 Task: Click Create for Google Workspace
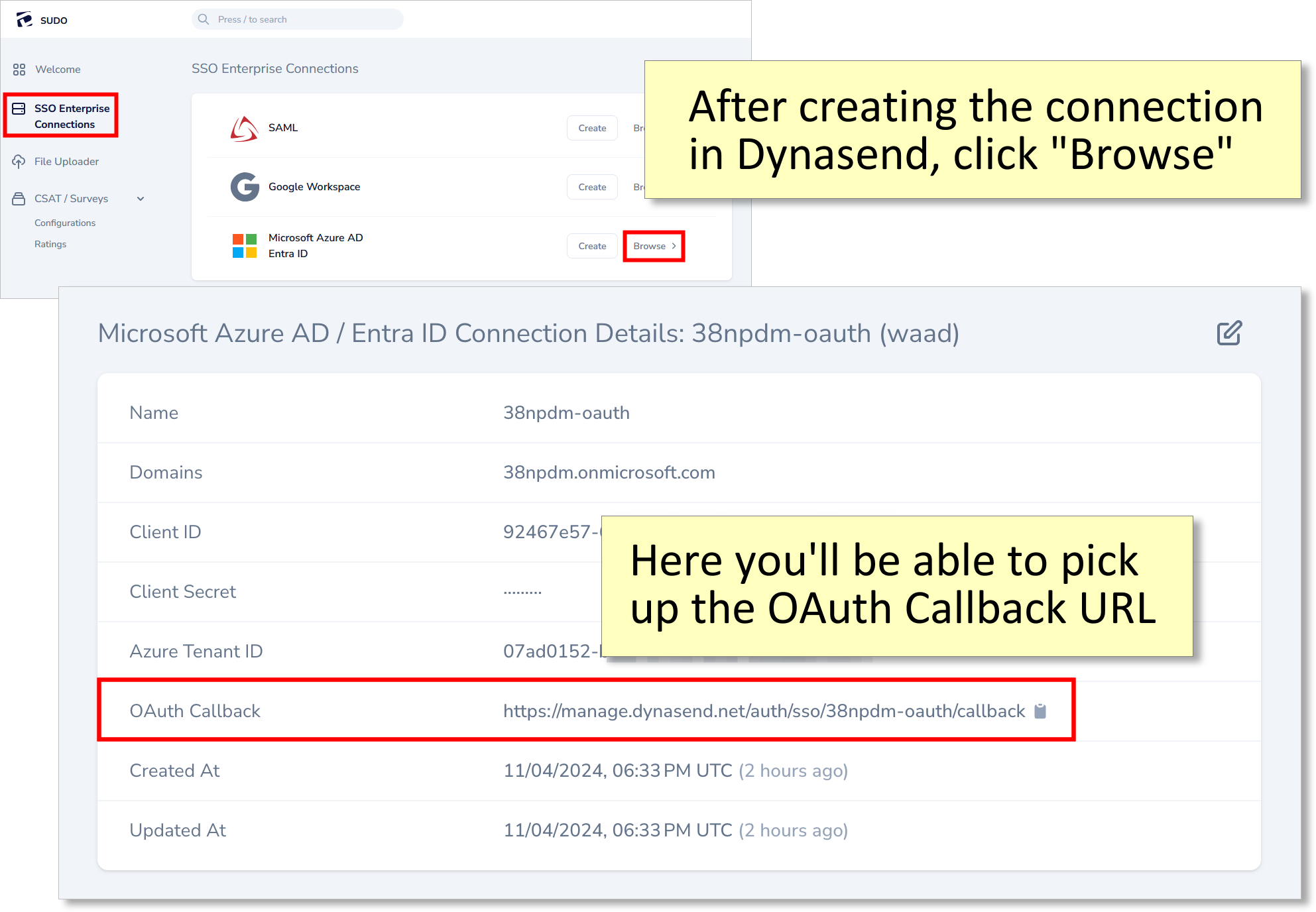click(592, 186)
